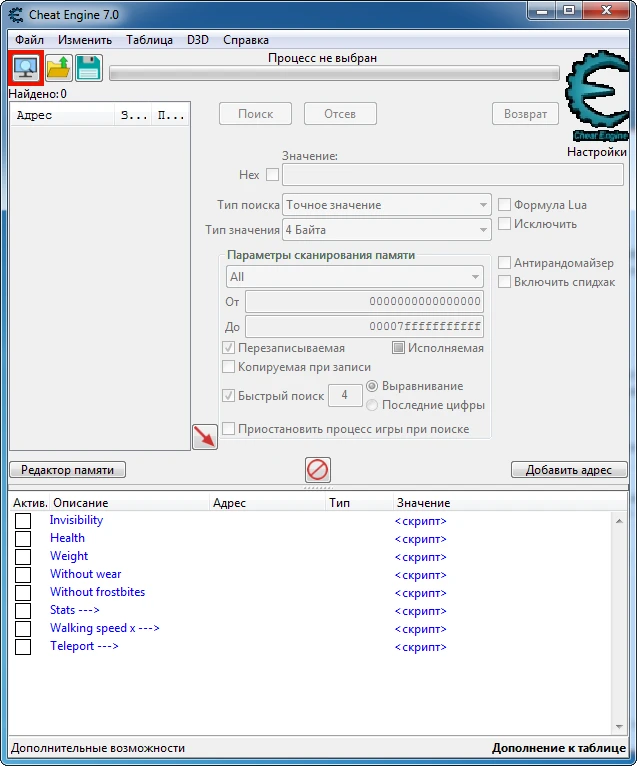637x766 pixels.
Task: Click the Значение input field
Action: pyautogui.click(x=453, y=175)
